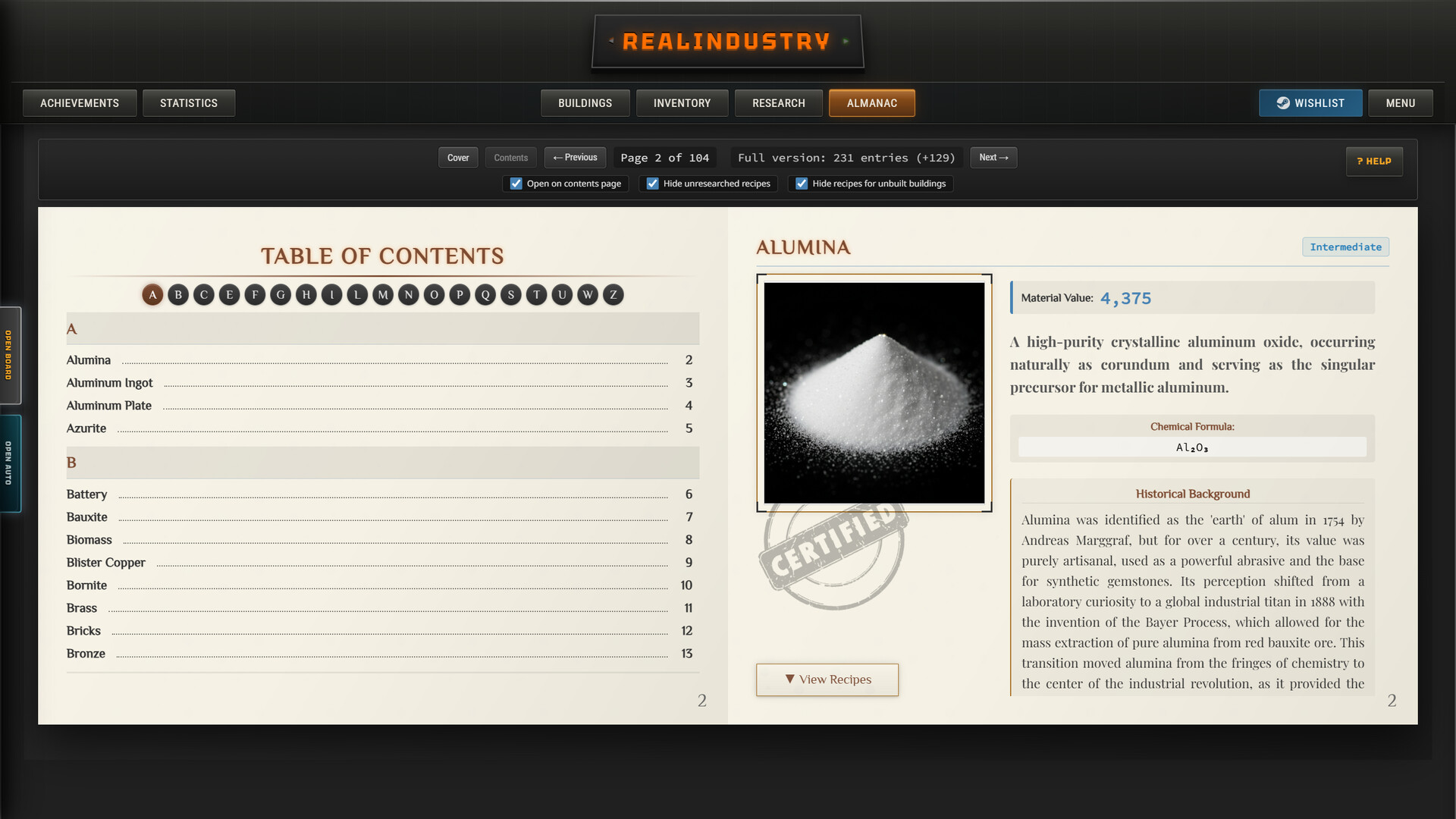Jump to letter H in the index
The image size is (1456, 819).
(x=306, y=295)
